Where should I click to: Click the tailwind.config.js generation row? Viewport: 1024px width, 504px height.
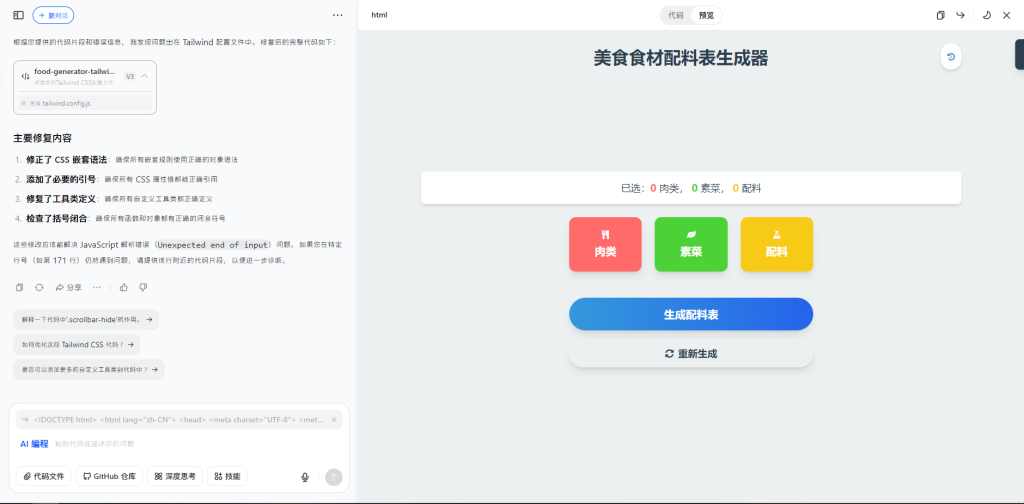tap(85, 103)
